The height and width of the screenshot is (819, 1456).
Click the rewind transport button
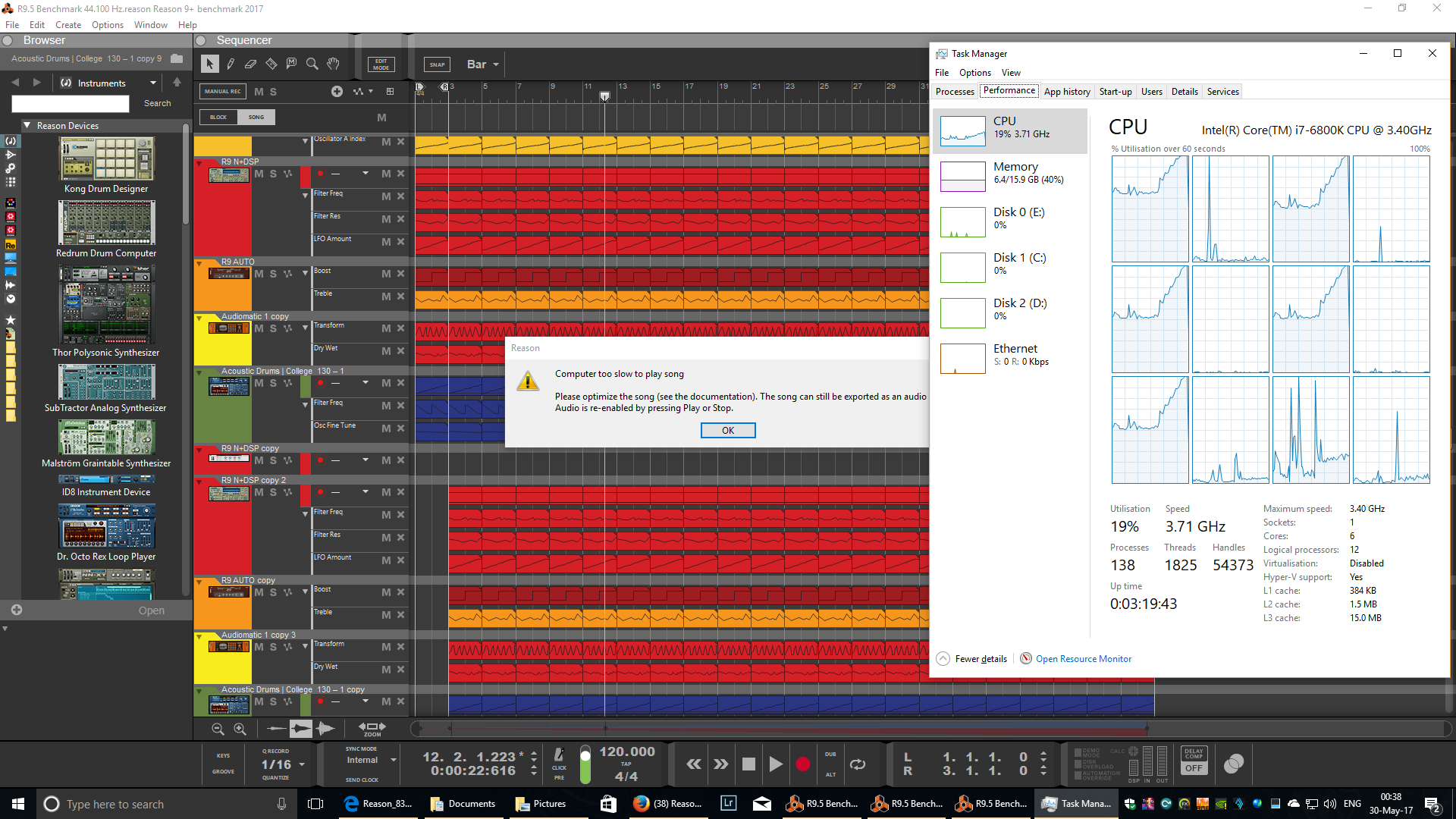pyautogui.click(x=693, y=764)
